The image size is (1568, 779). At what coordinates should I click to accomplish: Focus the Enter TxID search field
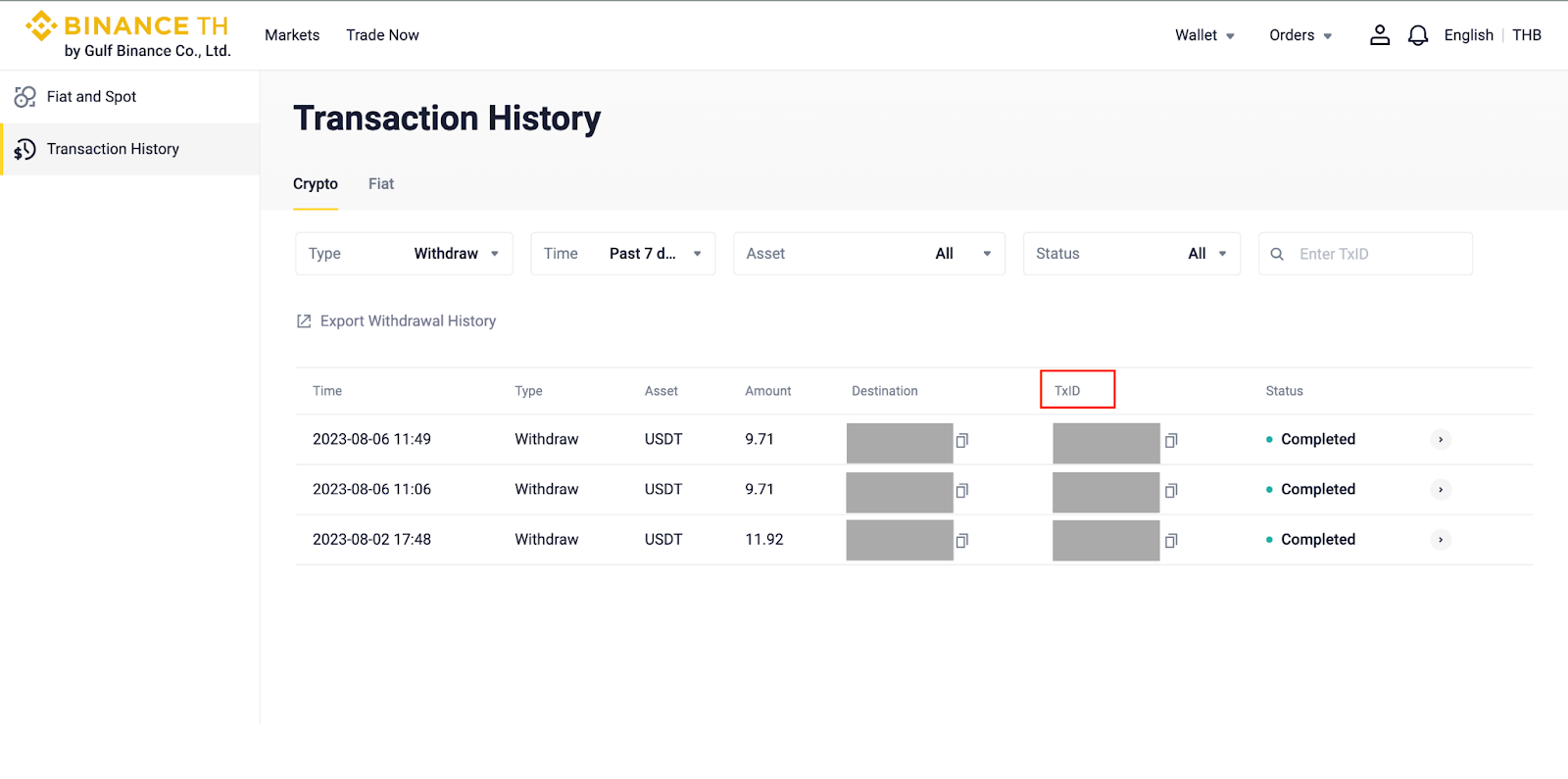(x=1365, y=254)
